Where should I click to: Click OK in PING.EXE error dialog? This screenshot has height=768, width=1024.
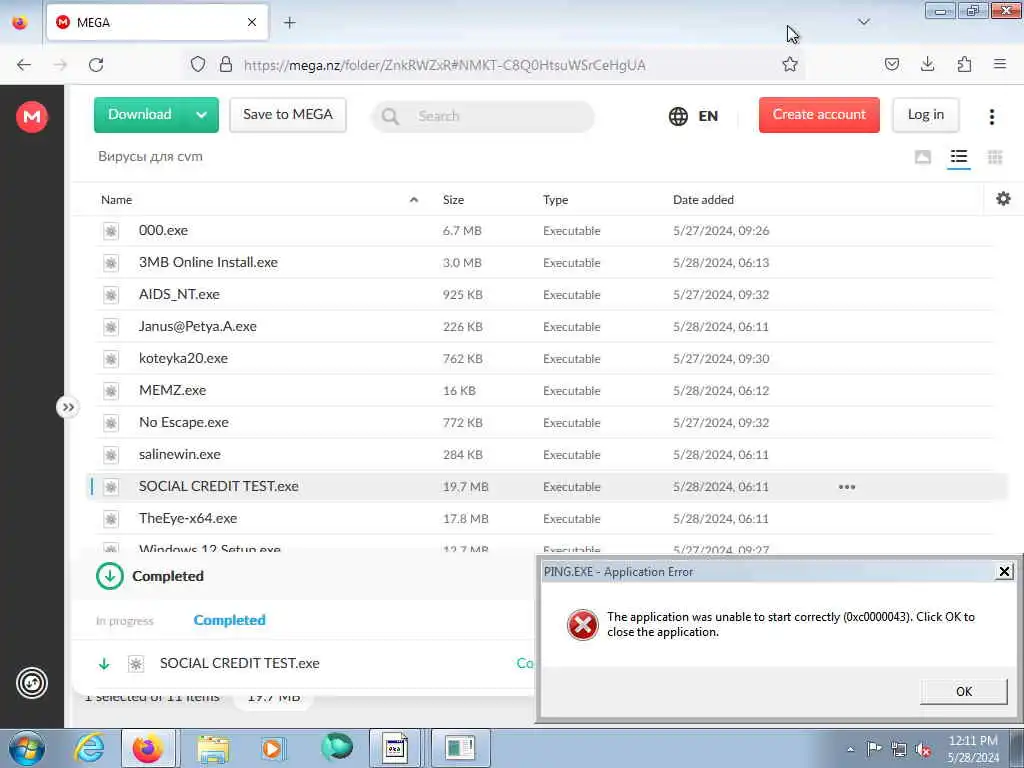coord(963,691)
